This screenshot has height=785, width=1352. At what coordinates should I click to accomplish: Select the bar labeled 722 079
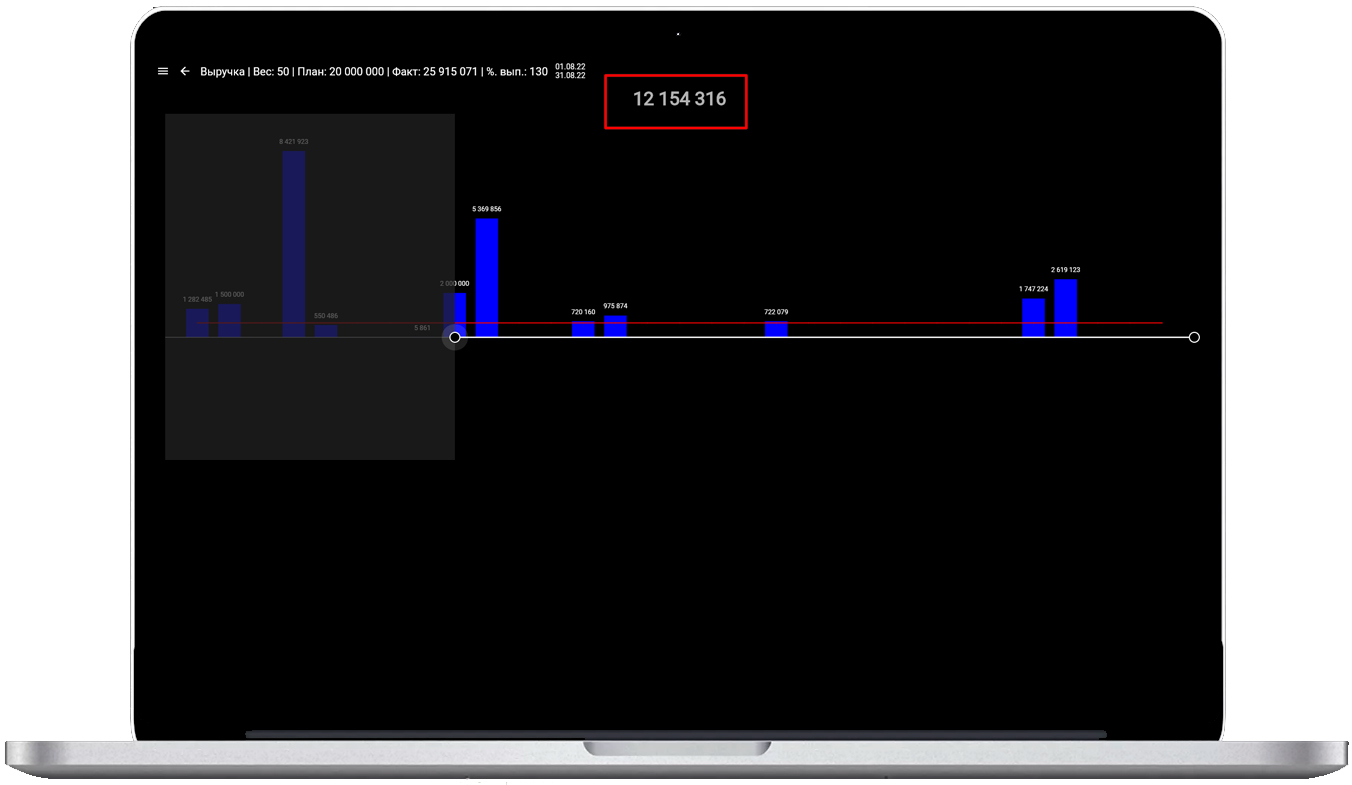point(776,329)
